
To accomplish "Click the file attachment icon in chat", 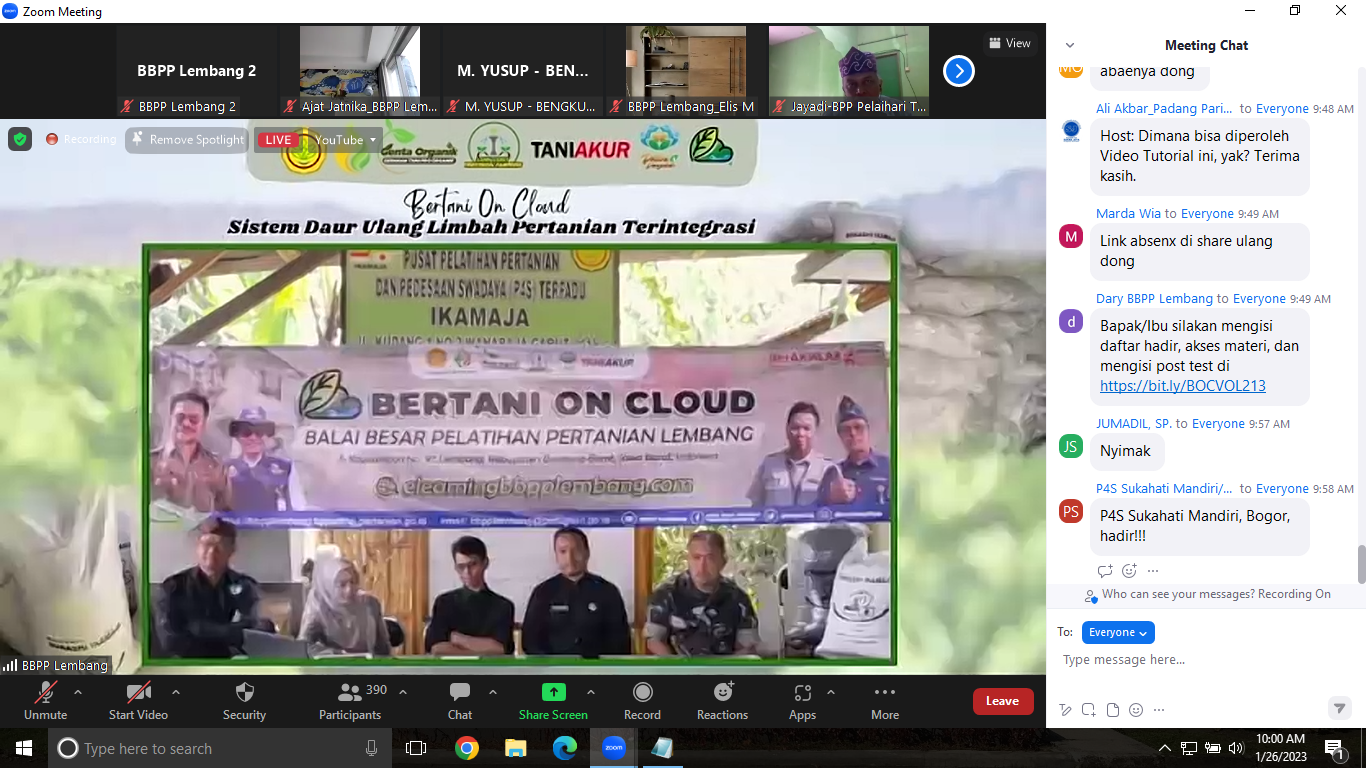I will 1112,710.
